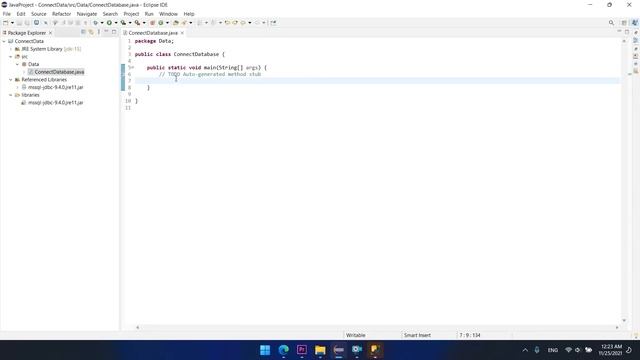Click the Open Perspective icon

pos(624,23)
